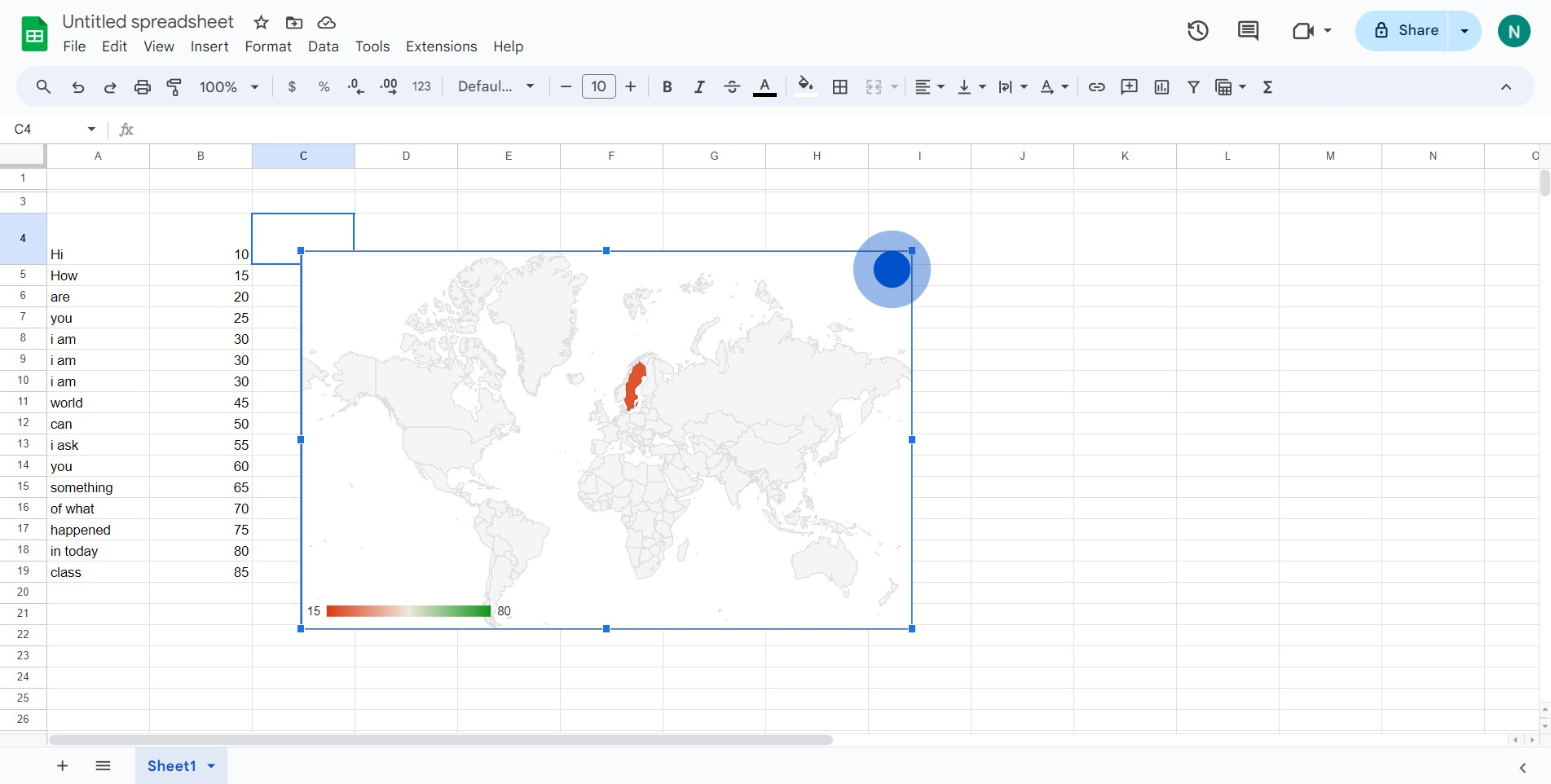Select the Sheet1 tab
1551x784 pixels.
(181, 765)
